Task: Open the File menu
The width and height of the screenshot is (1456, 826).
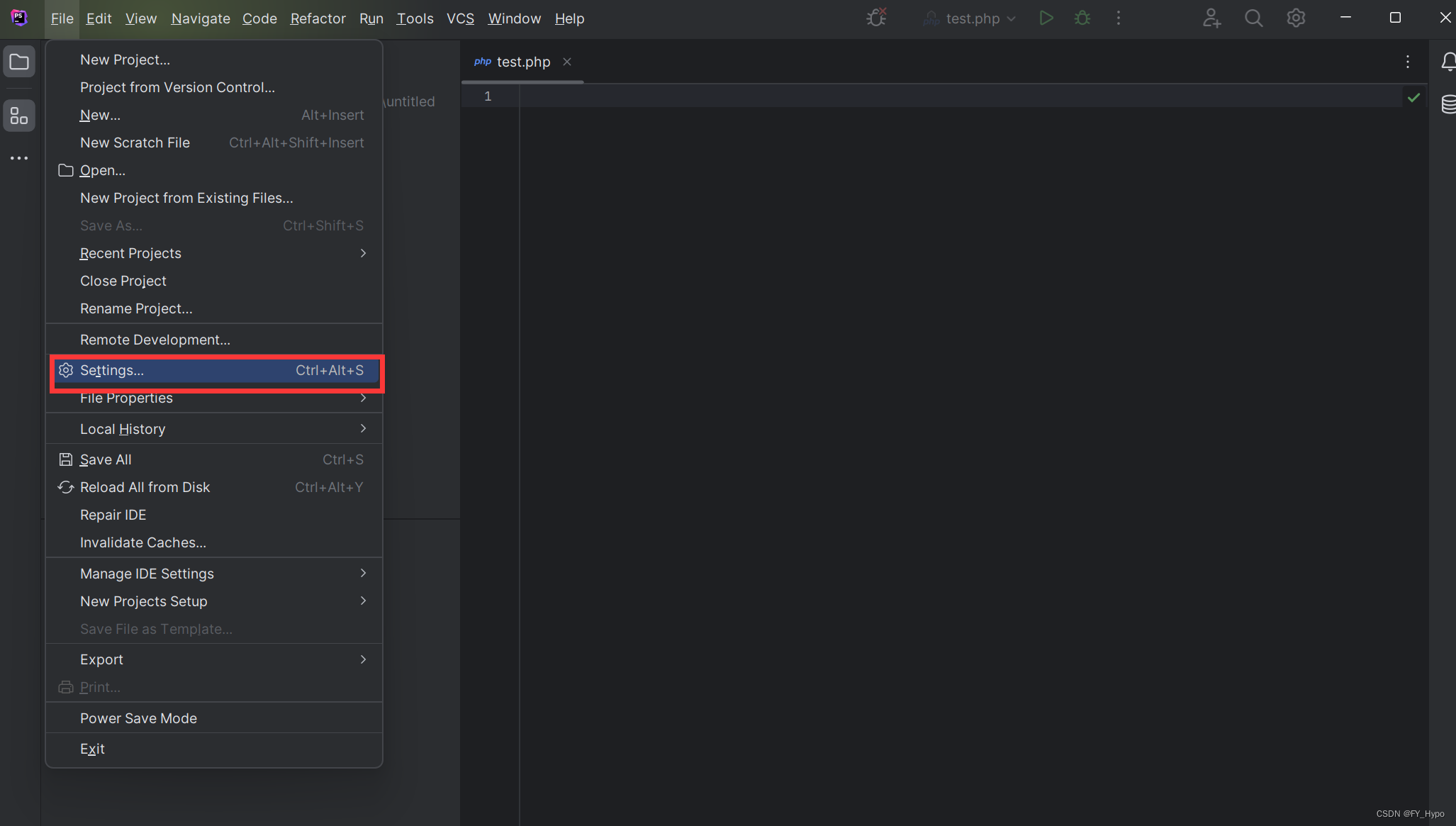Action: (62, 18)
